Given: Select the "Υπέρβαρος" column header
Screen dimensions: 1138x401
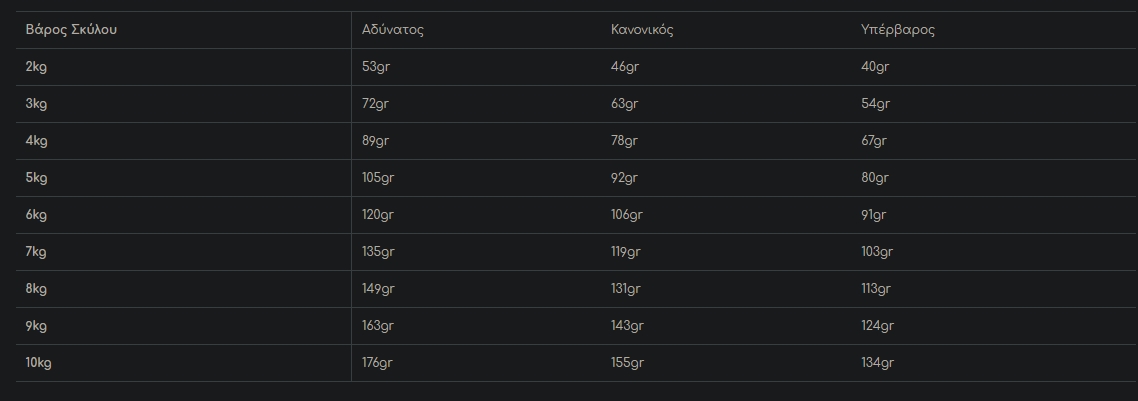Looking at the screenshot, I should tap(898, 30).
